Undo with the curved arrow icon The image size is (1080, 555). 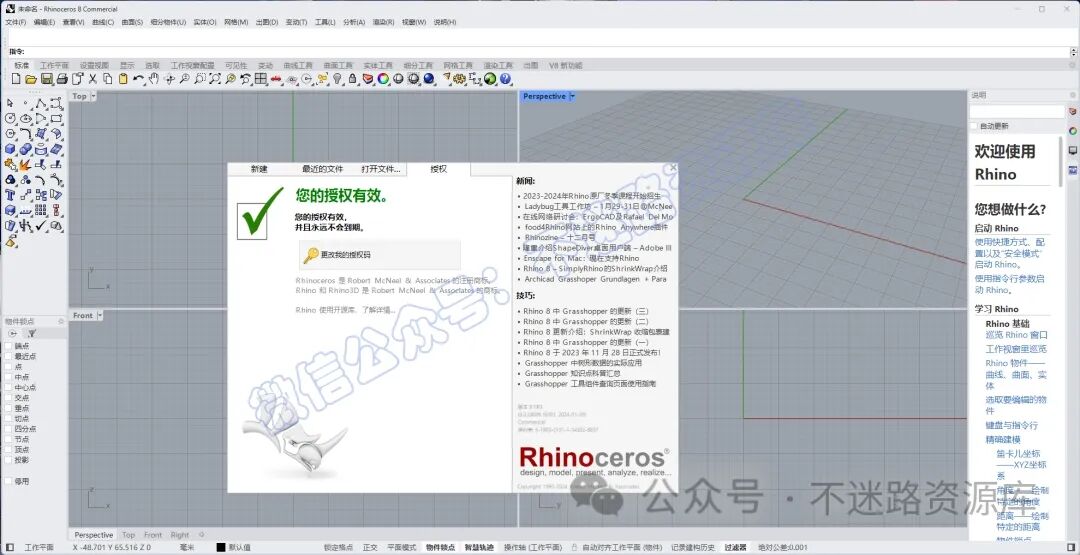click(138, 79)
